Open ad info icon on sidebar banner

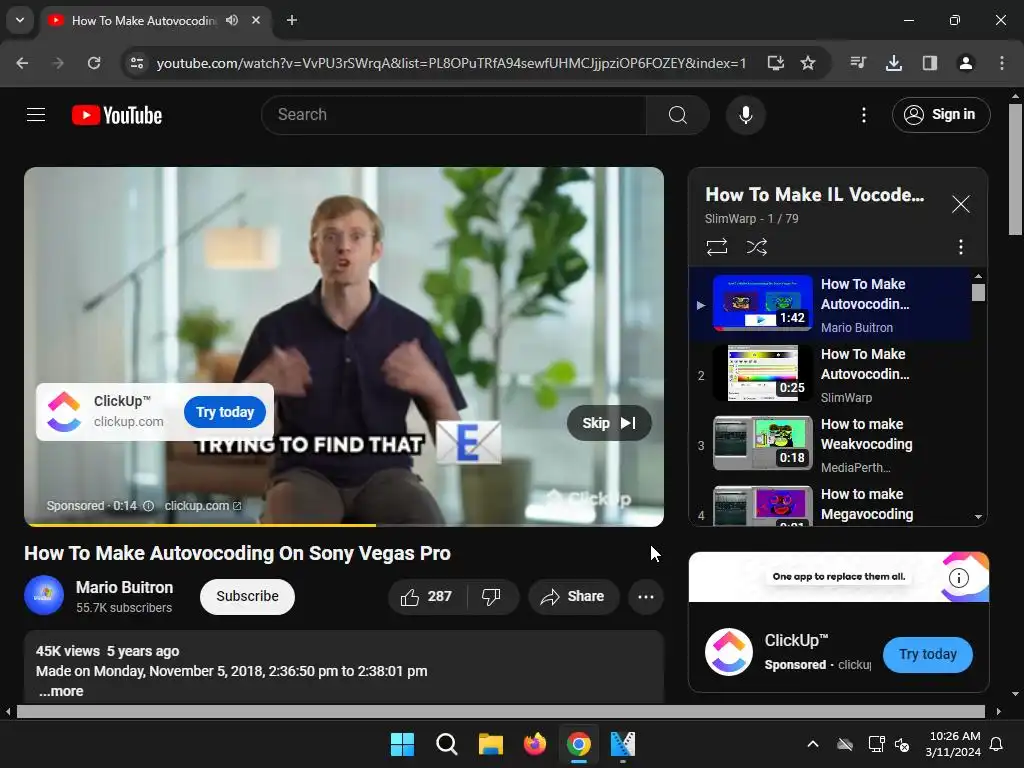958,578
